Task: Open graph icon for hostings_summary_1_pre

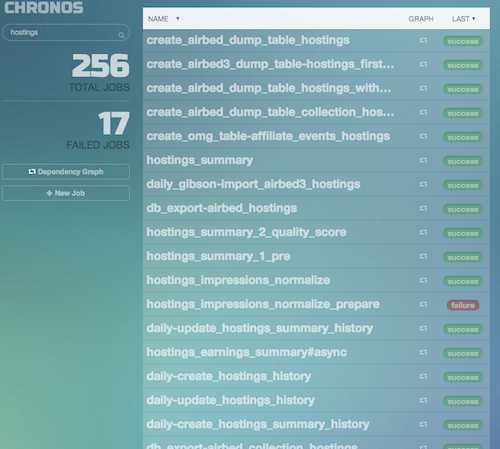Action: pyautogui.click(x=423, y=256)
